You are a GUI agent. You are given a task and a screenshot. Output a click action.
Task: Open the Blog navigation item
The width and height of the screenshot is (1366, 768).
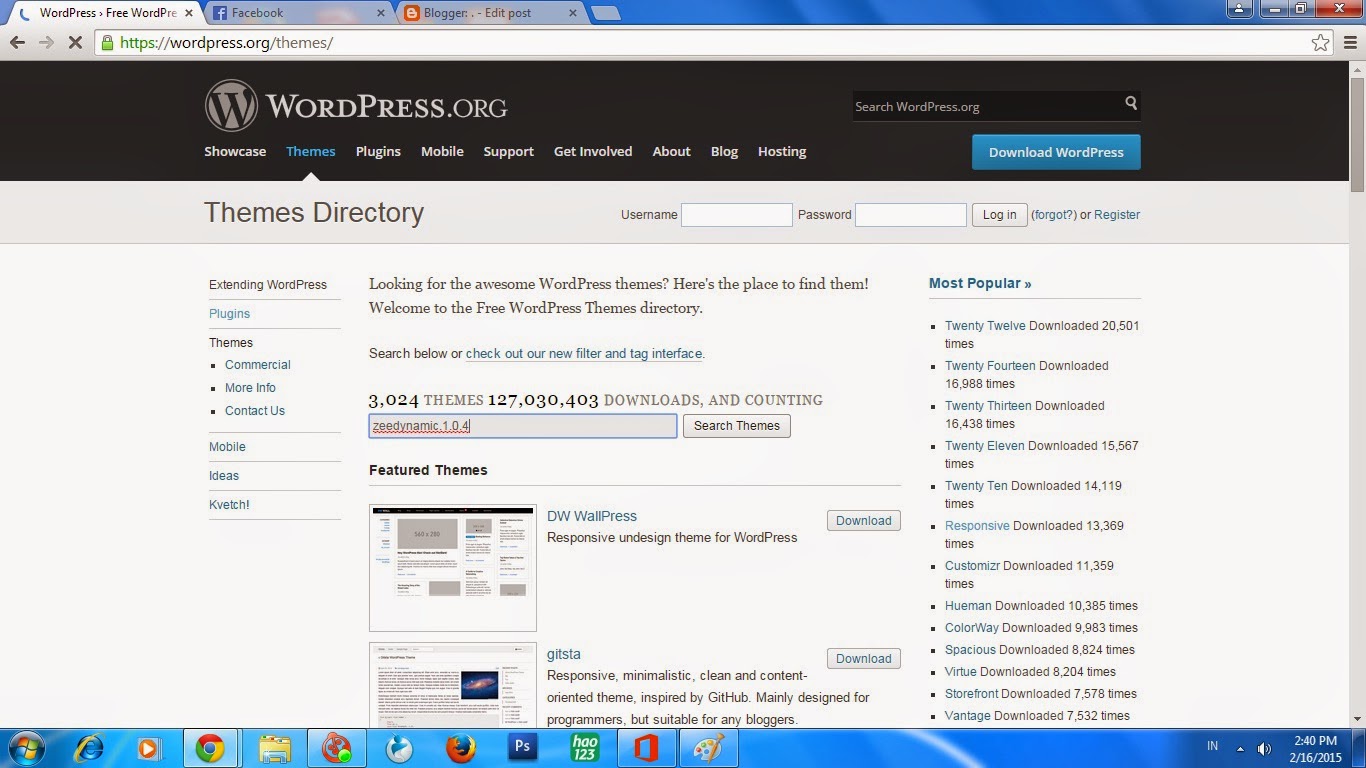(724, 152)
